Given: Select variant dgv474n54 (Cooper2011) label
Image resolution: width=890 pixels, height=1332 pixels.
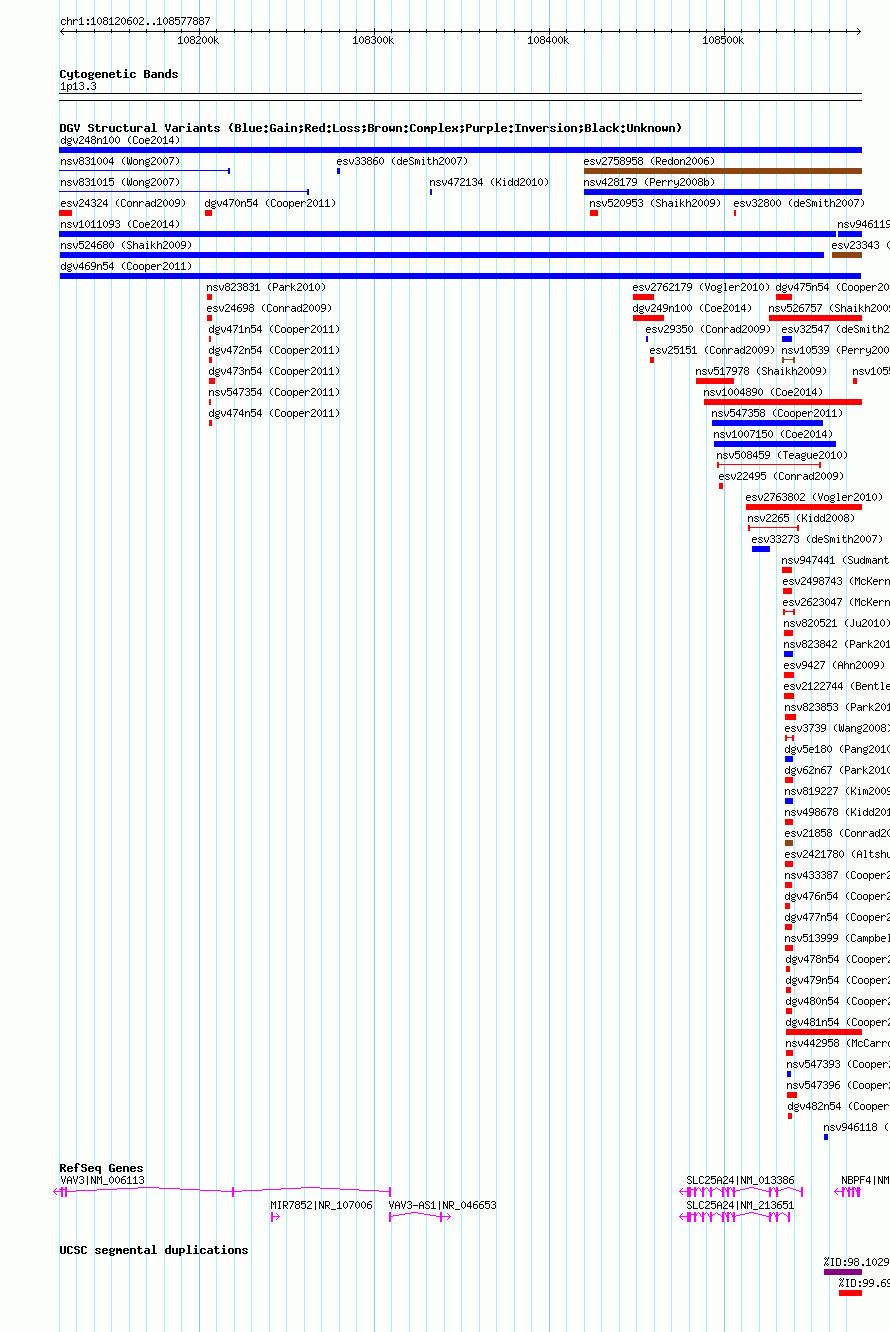Looking at the screenshot, I should tap(274, 413).
